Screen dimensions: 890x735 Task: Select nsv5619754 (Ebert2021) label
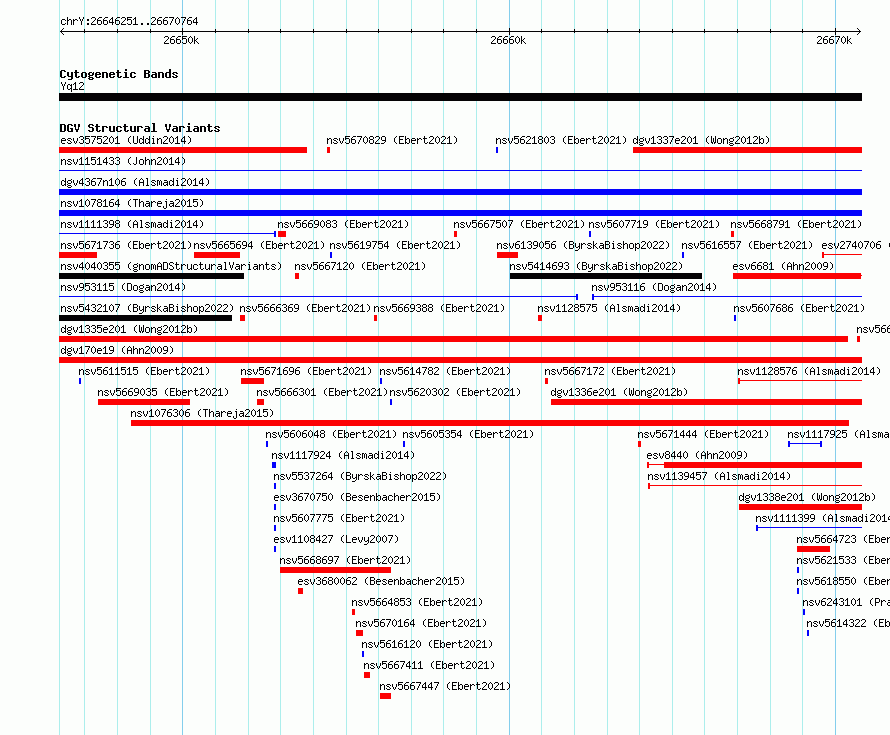pyautogui.click(x=395, y=245)
